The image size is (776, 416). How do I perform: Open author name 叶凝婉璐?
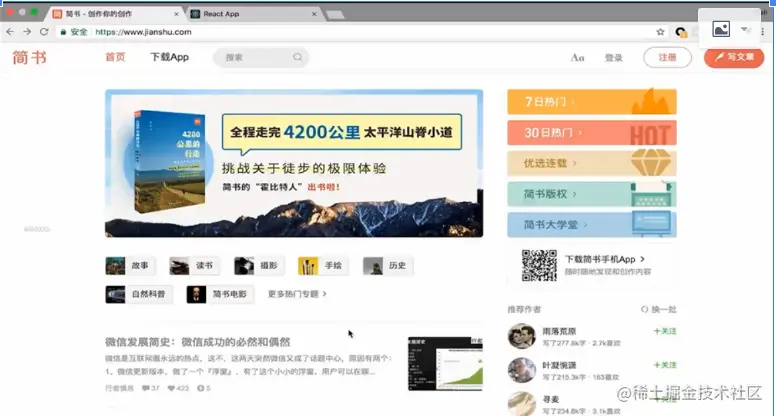[559, 366]
